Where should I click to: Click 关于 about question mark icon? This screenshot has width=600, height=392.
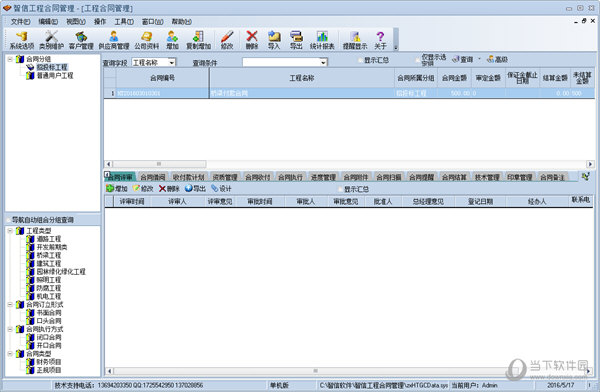[x=380, y=40]
